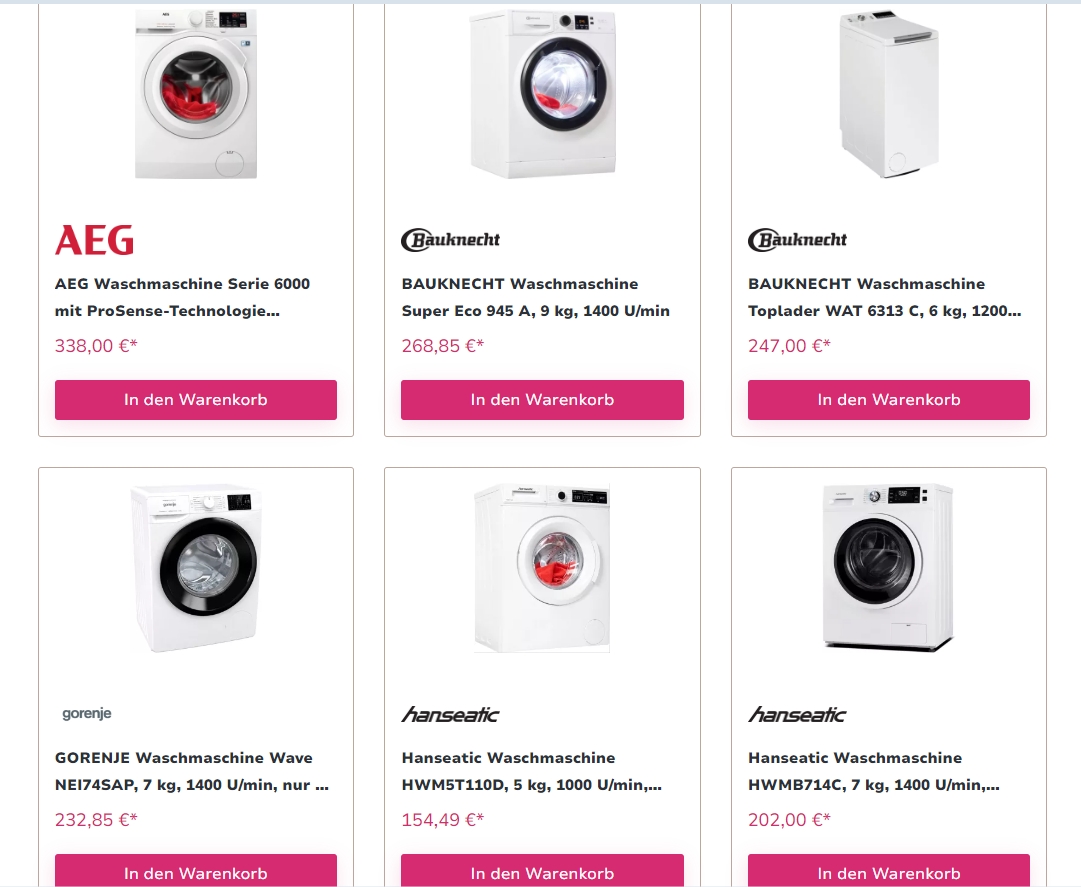Open the Hanseatic HWM5T110D product image
The width and height of the screenshot is (1081, 887).
[543, 568]
